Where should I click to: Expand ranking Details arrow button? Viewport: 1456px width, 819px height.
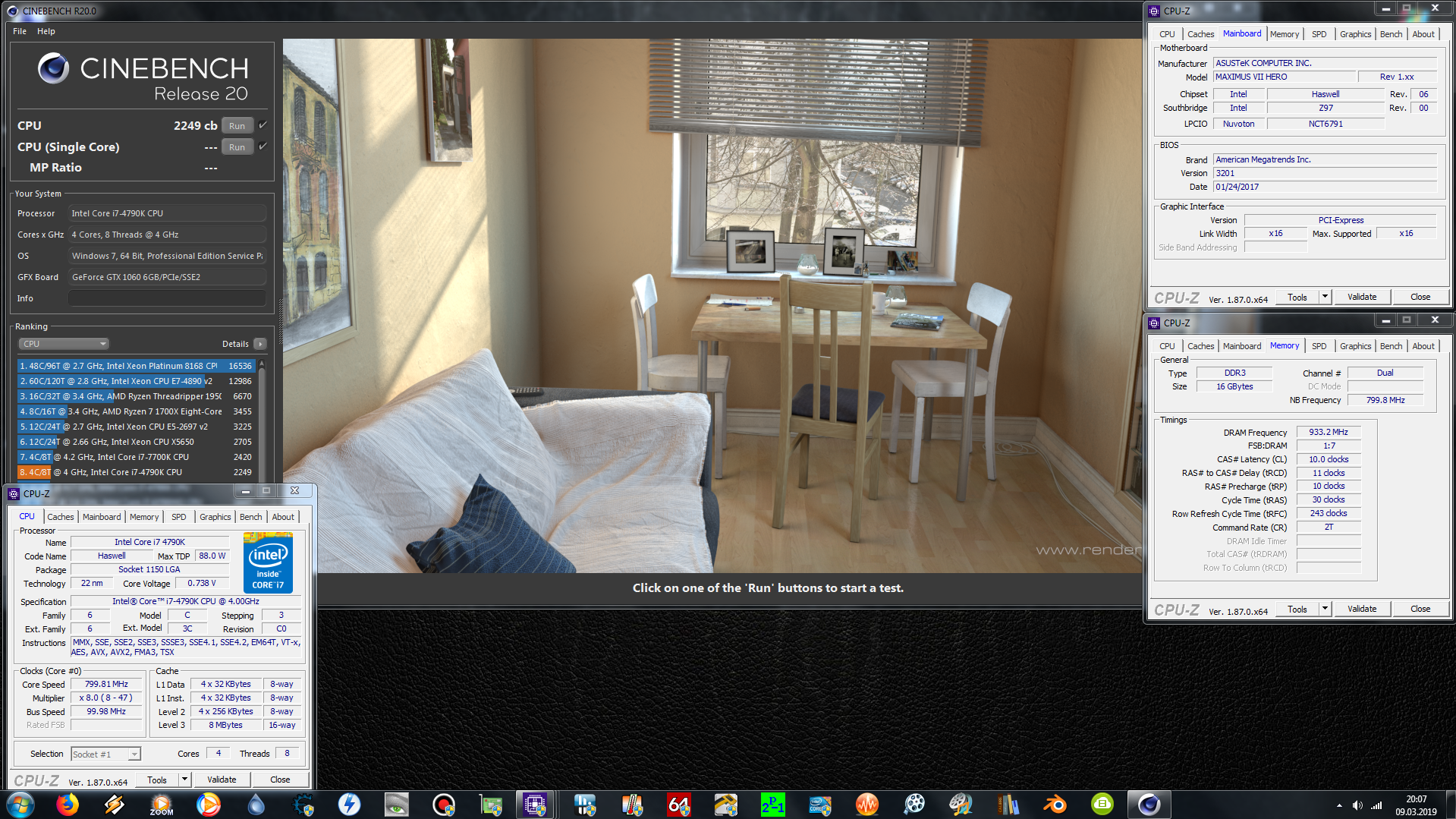coord(260,344)
